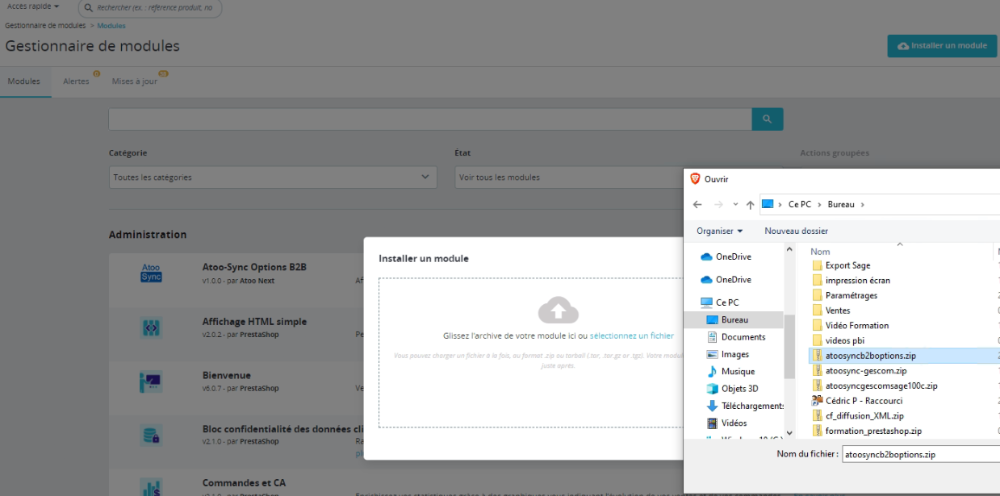Click the cloud upload icon in dialog
The image size is (1000, 496).
(x=558, y=310)
